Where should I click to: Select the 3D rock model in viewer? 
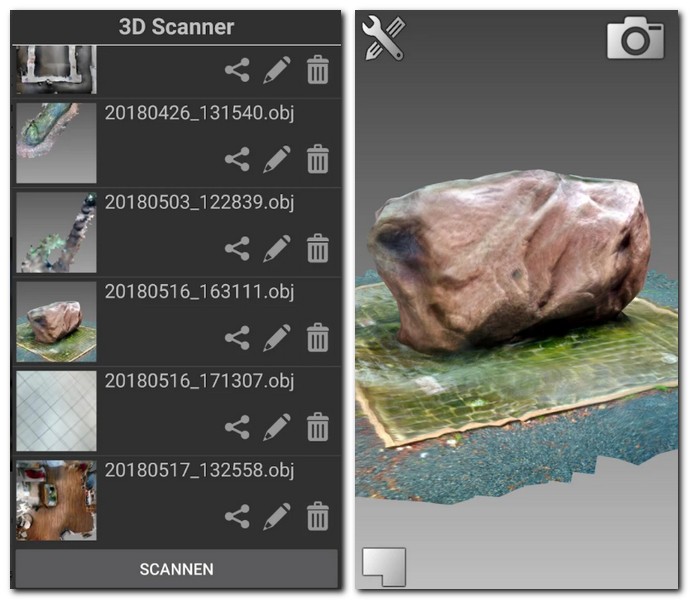pyautogui.click(x=510, y=260)
